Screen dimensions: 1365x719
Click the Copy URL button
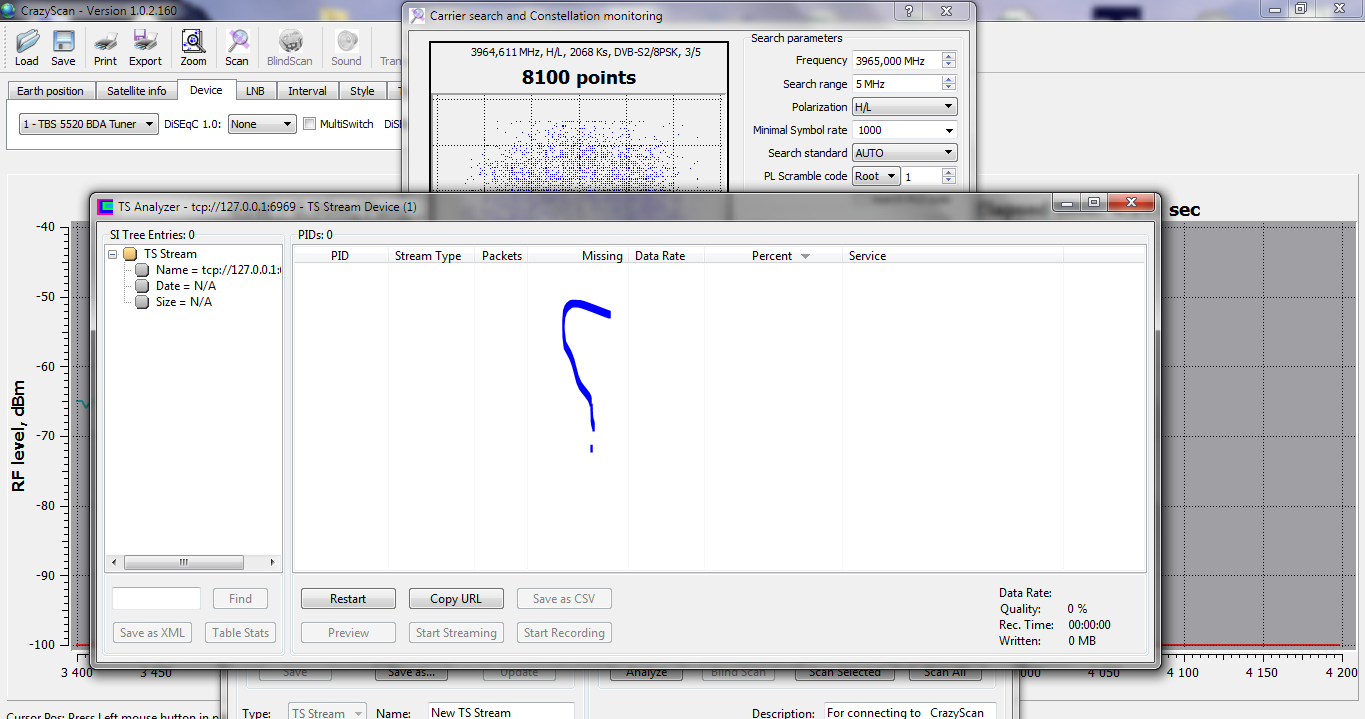pos(456,599)
